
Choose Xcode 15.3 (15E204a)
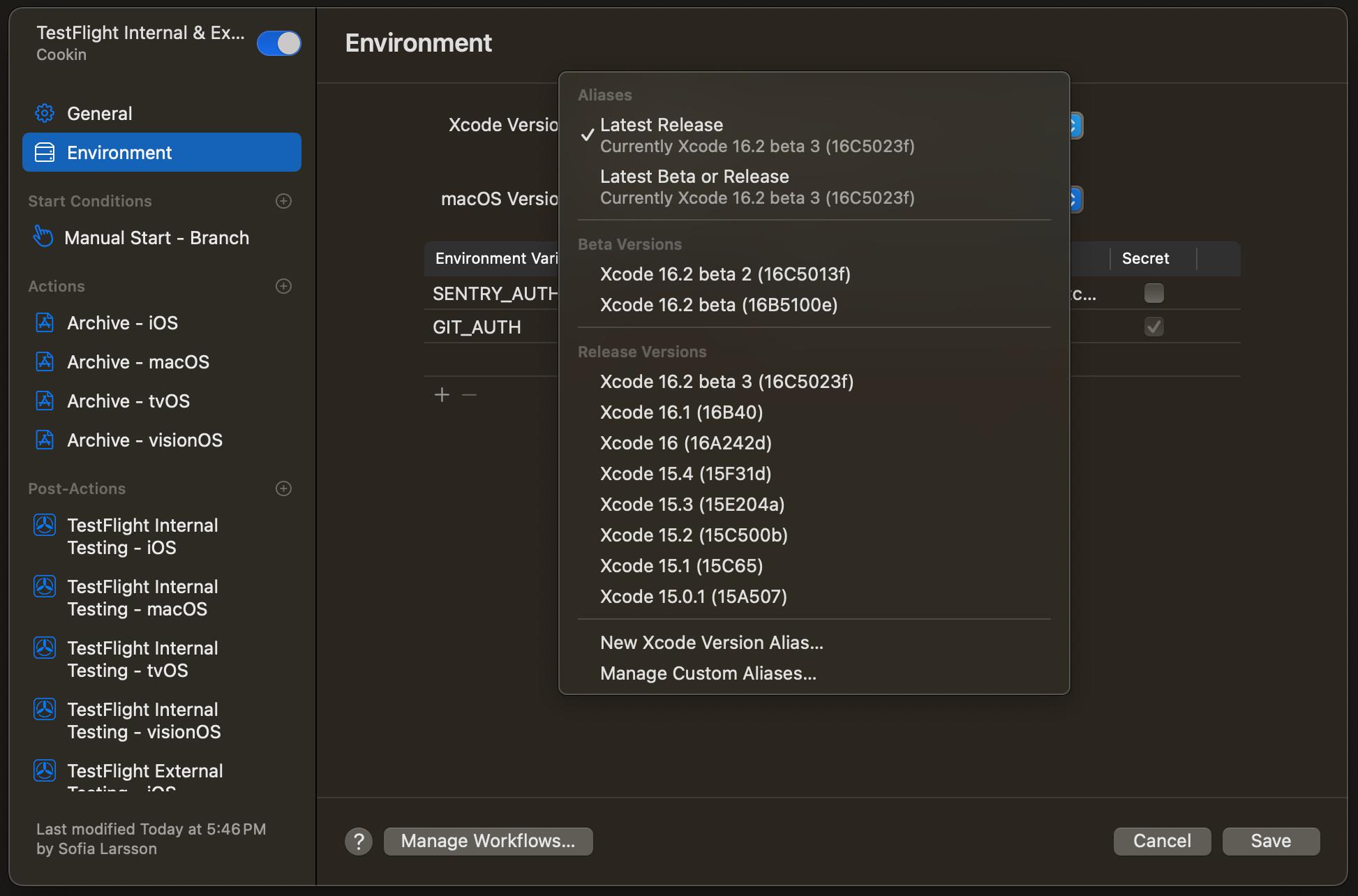[814, 505]
